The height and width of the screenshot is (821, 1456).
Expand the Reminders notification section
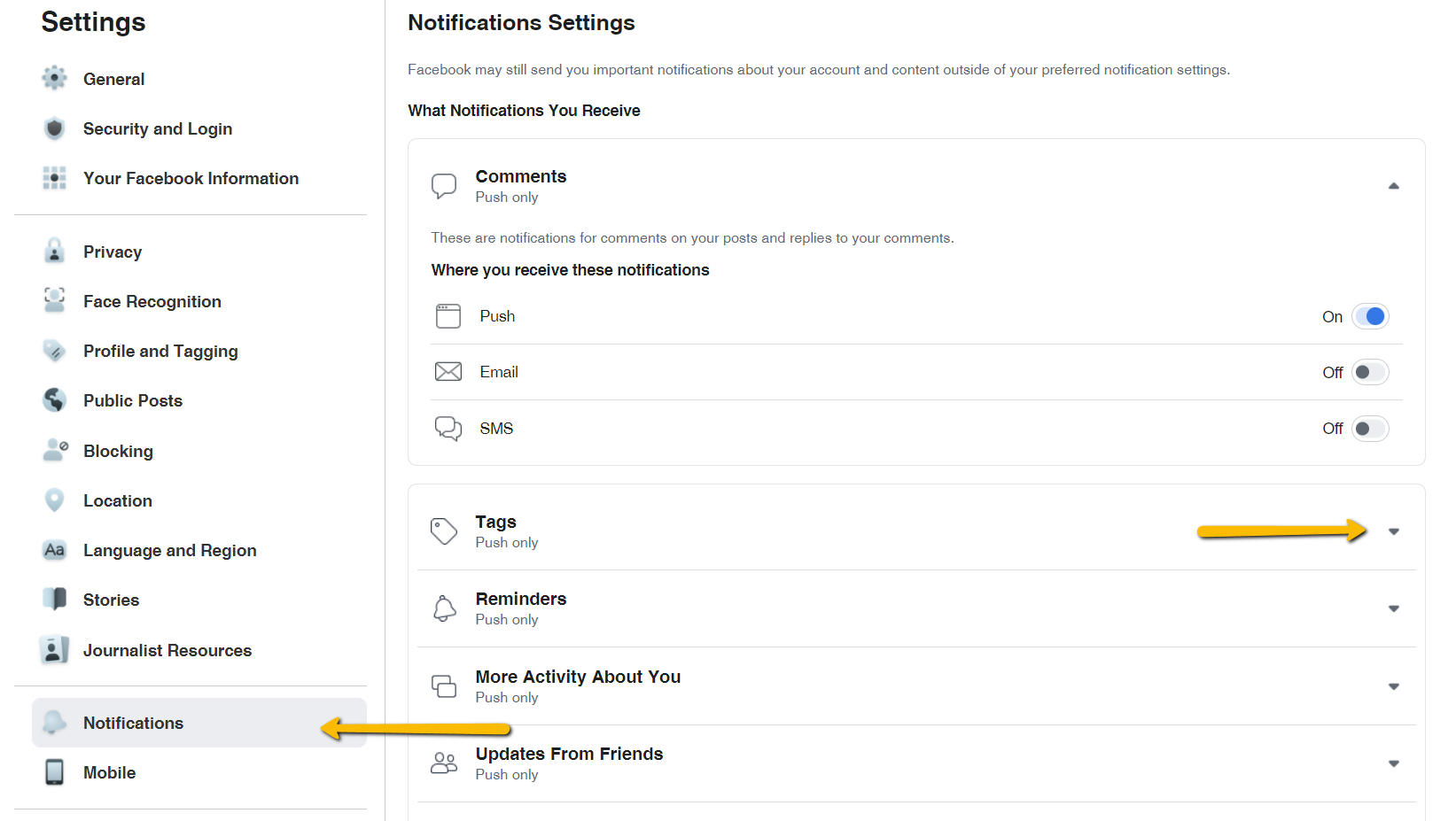coord(1394,608)
